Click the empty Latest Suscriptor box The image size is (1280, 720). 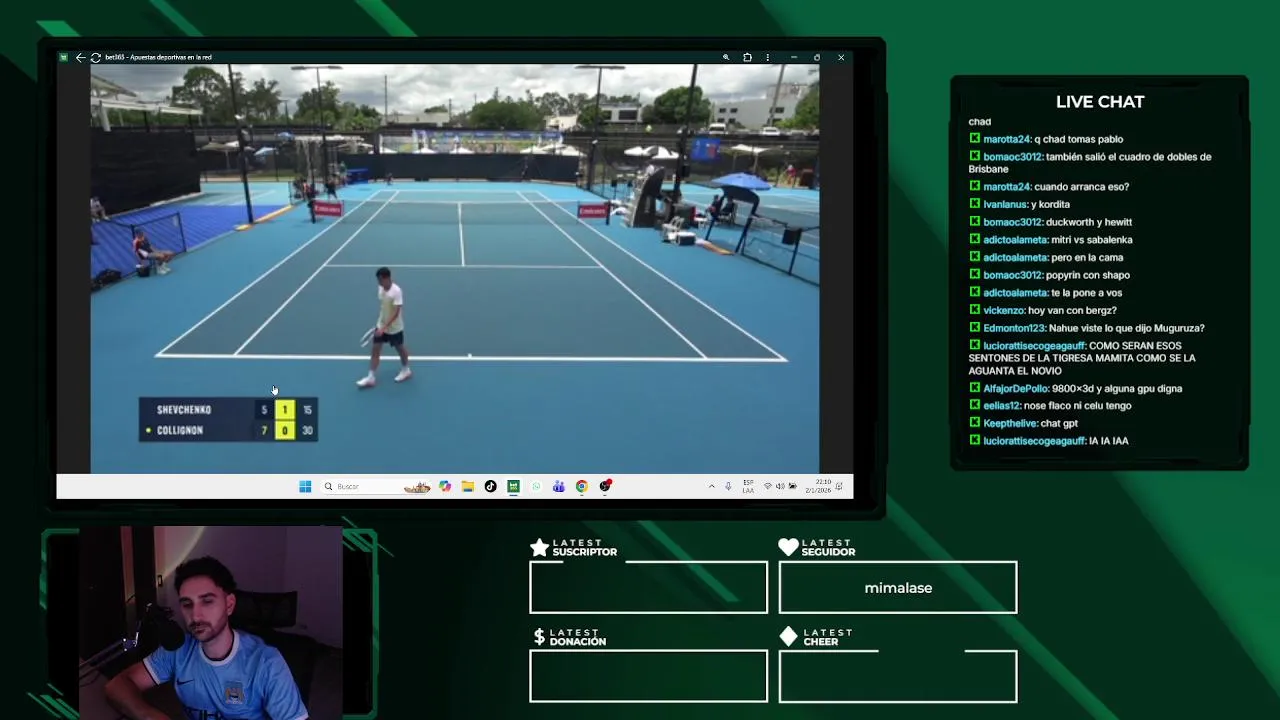[648, 587]
